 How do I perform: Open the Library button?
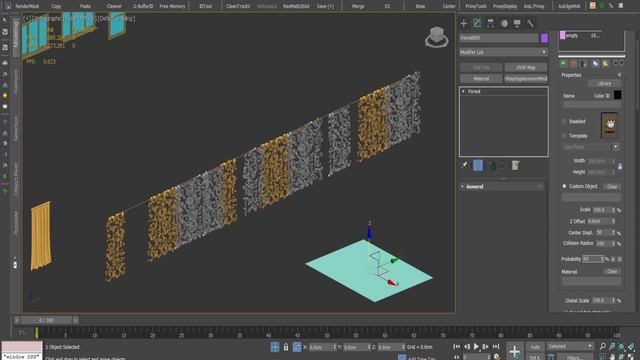(x=604, y=84)
